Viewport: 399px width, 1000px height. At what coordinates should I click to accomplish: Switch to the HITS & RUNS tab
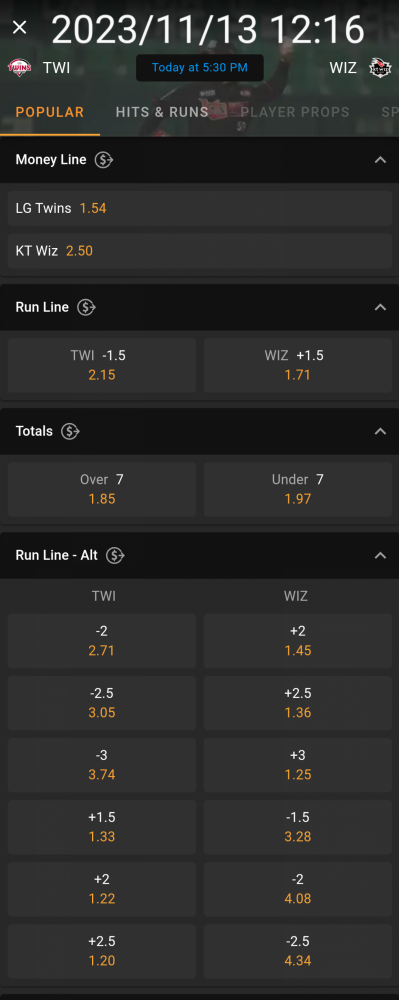click(162, 112)
